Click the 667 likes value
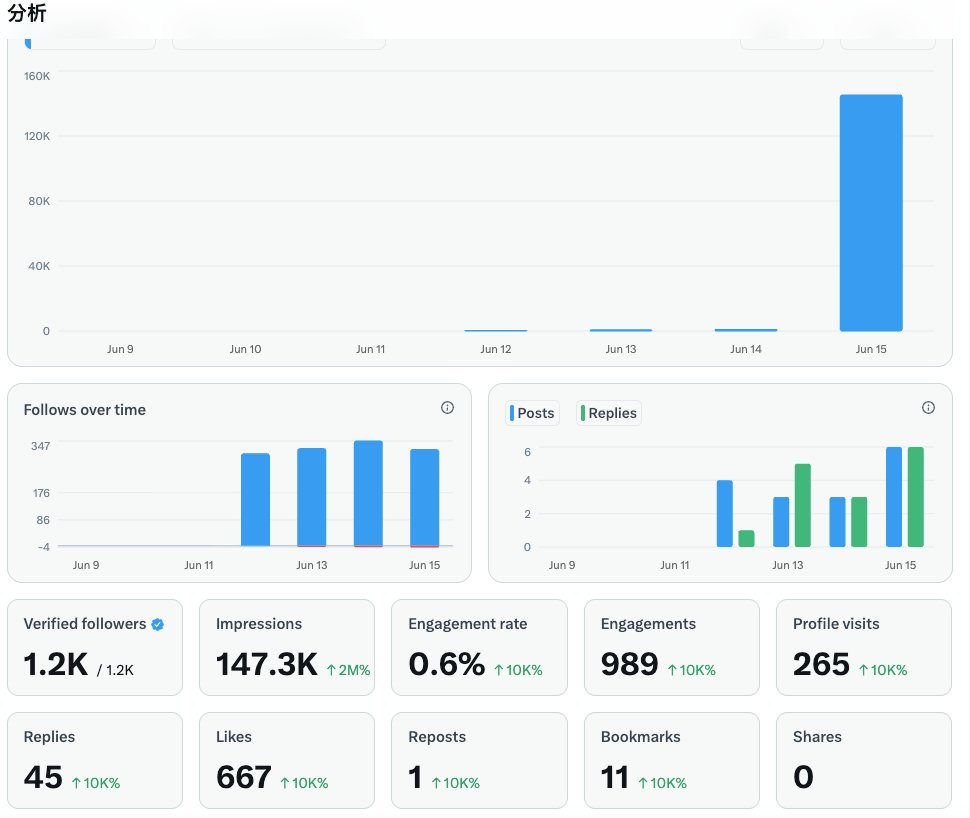 point(244,777)
